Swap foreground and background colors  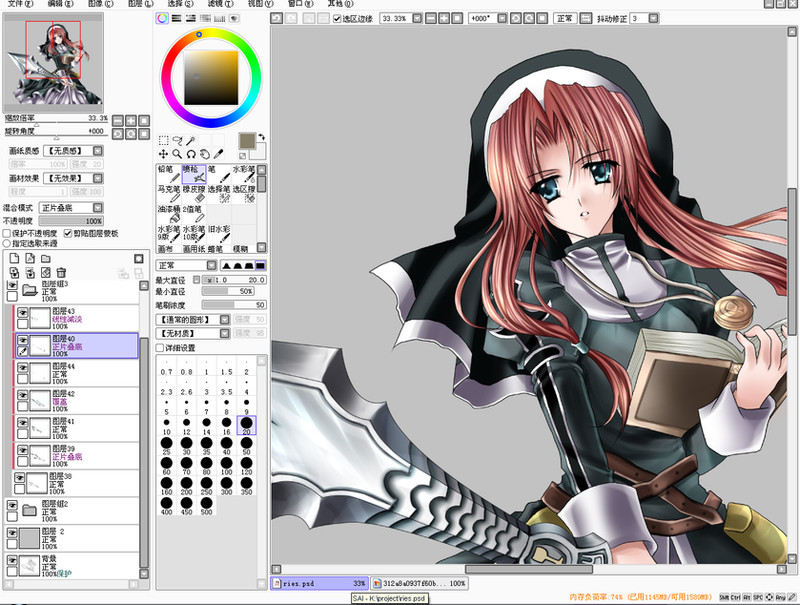pyautogui.click(x=262, y=137)
